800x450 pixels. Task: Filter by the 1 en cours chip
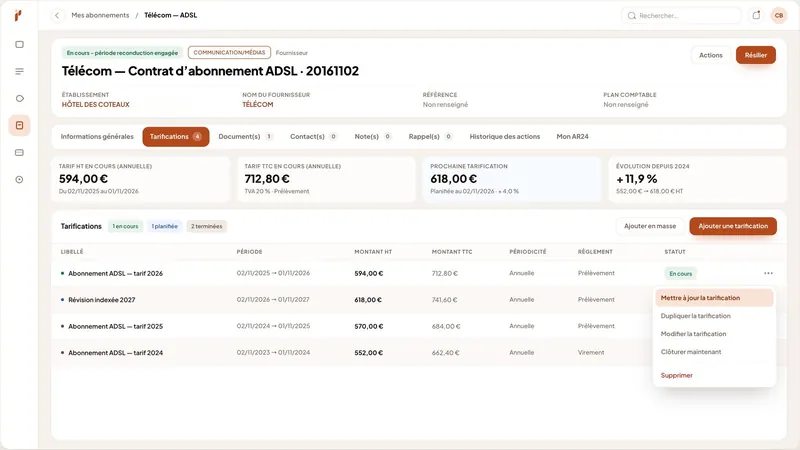[125, 227]
